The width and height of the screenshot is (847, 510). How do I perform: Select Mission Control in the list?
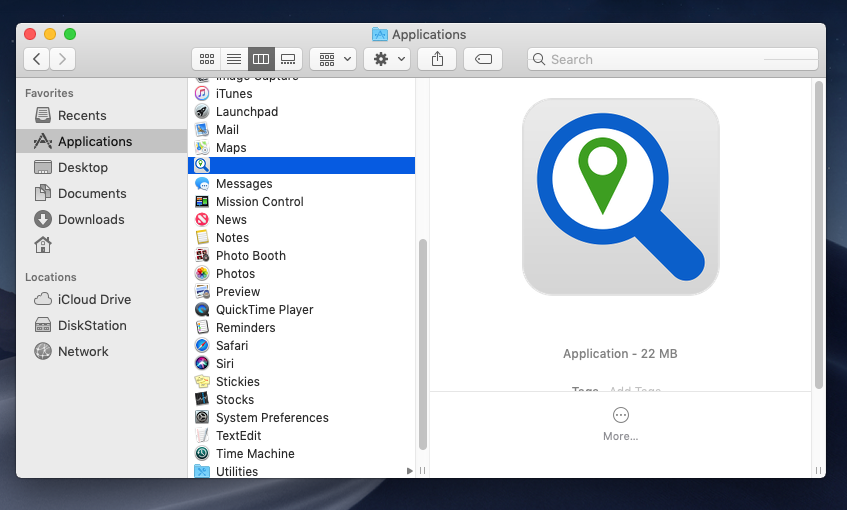point(259,201)
